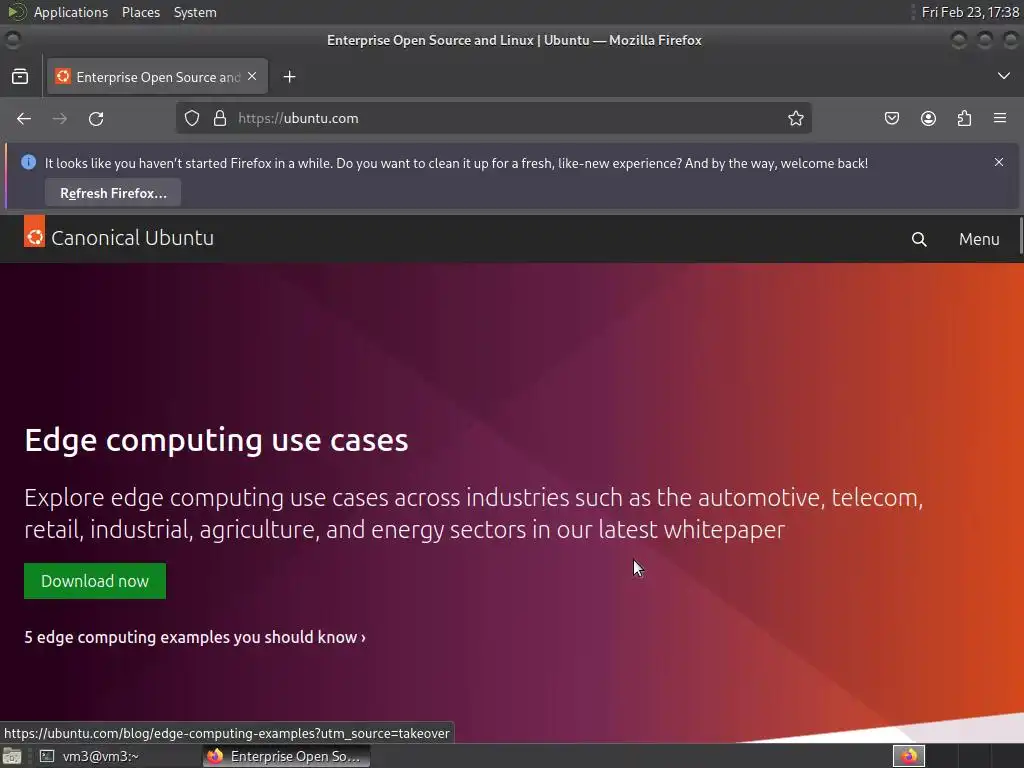
Task: Reload the current page
Action: pos(96,119)
